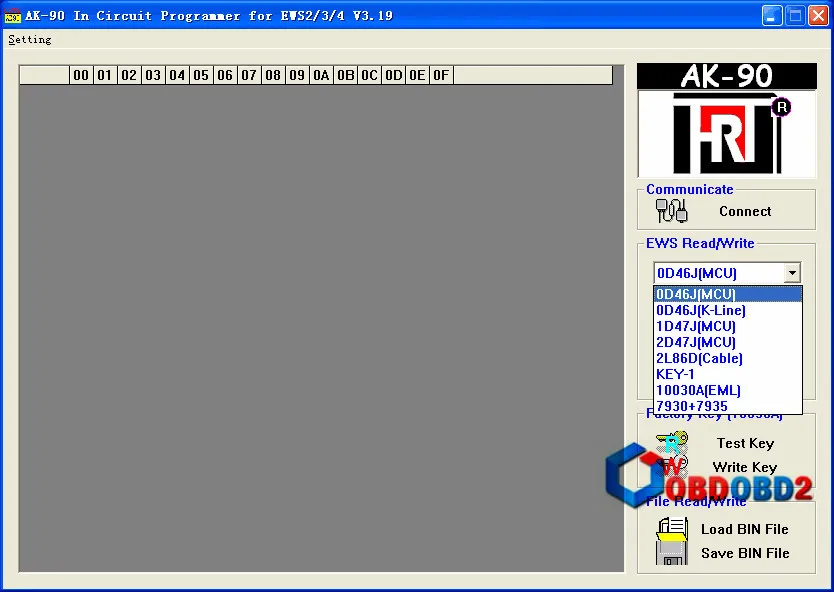Choose 7930+7935 option
Viewport: 834px width, 592px height.
pyautogui.click(x=728, y=406)
